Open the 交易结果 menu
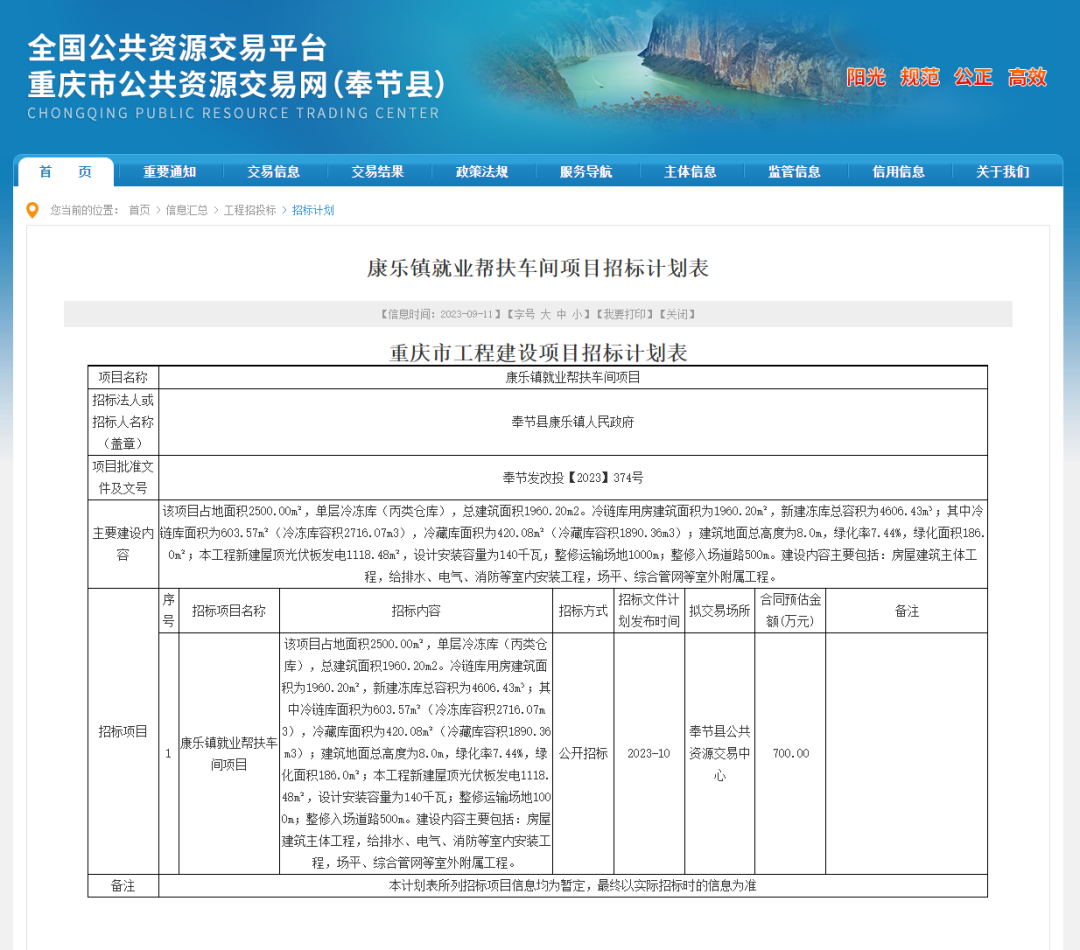This screenshot has width=1080, height=950. [x=377, y=172]
